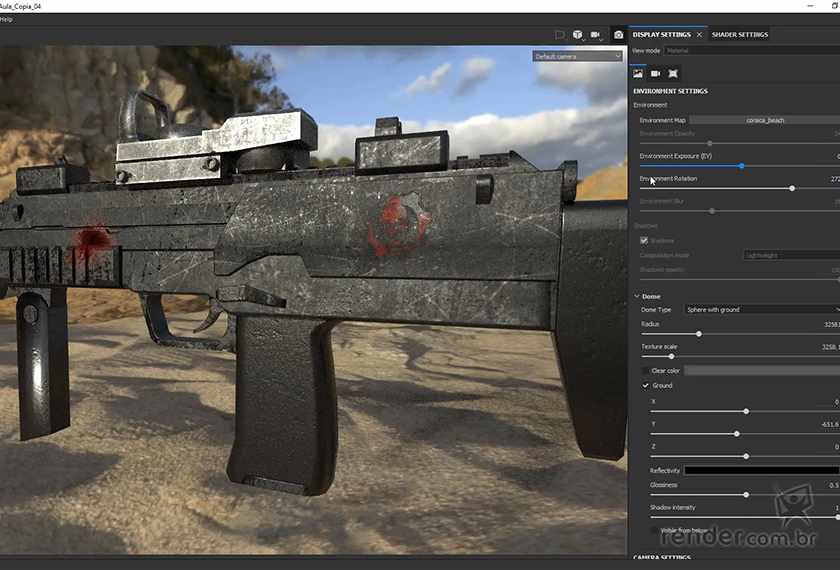The image size is (840, 570).
Task: Open the Dome Type dropdown
Action: (x=760, y=310)
